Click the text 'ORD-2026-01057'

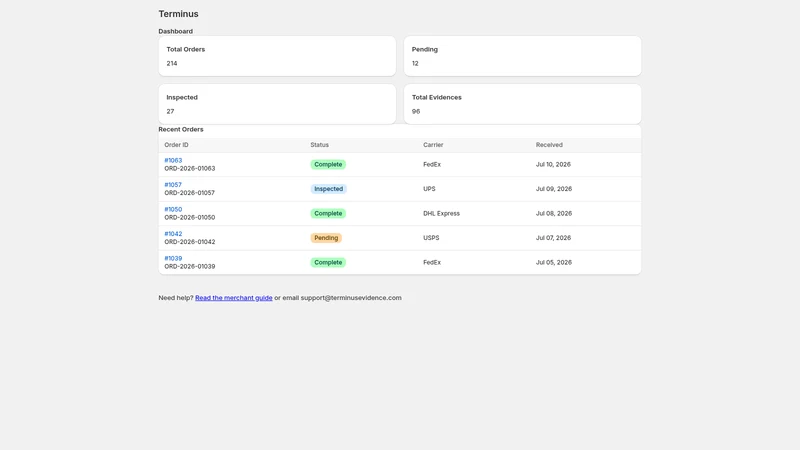pyautogui.click(x=189, y=193)
